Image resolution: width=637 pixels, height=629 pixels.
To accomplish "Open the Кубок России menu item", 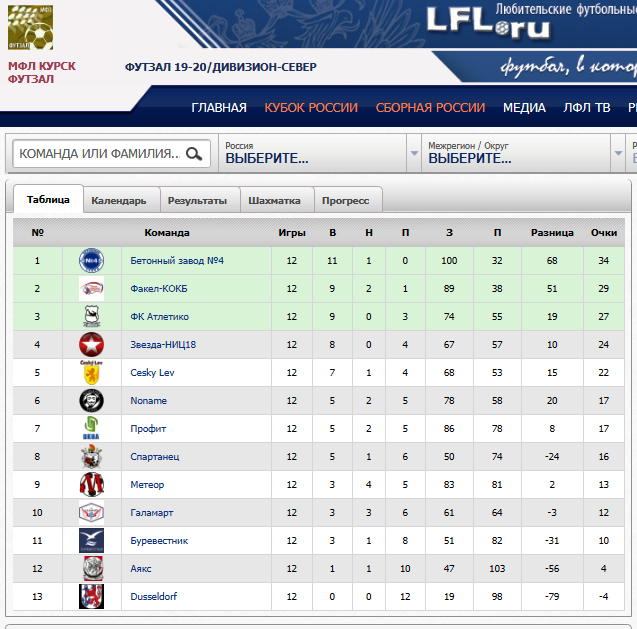I will (311, 108).
